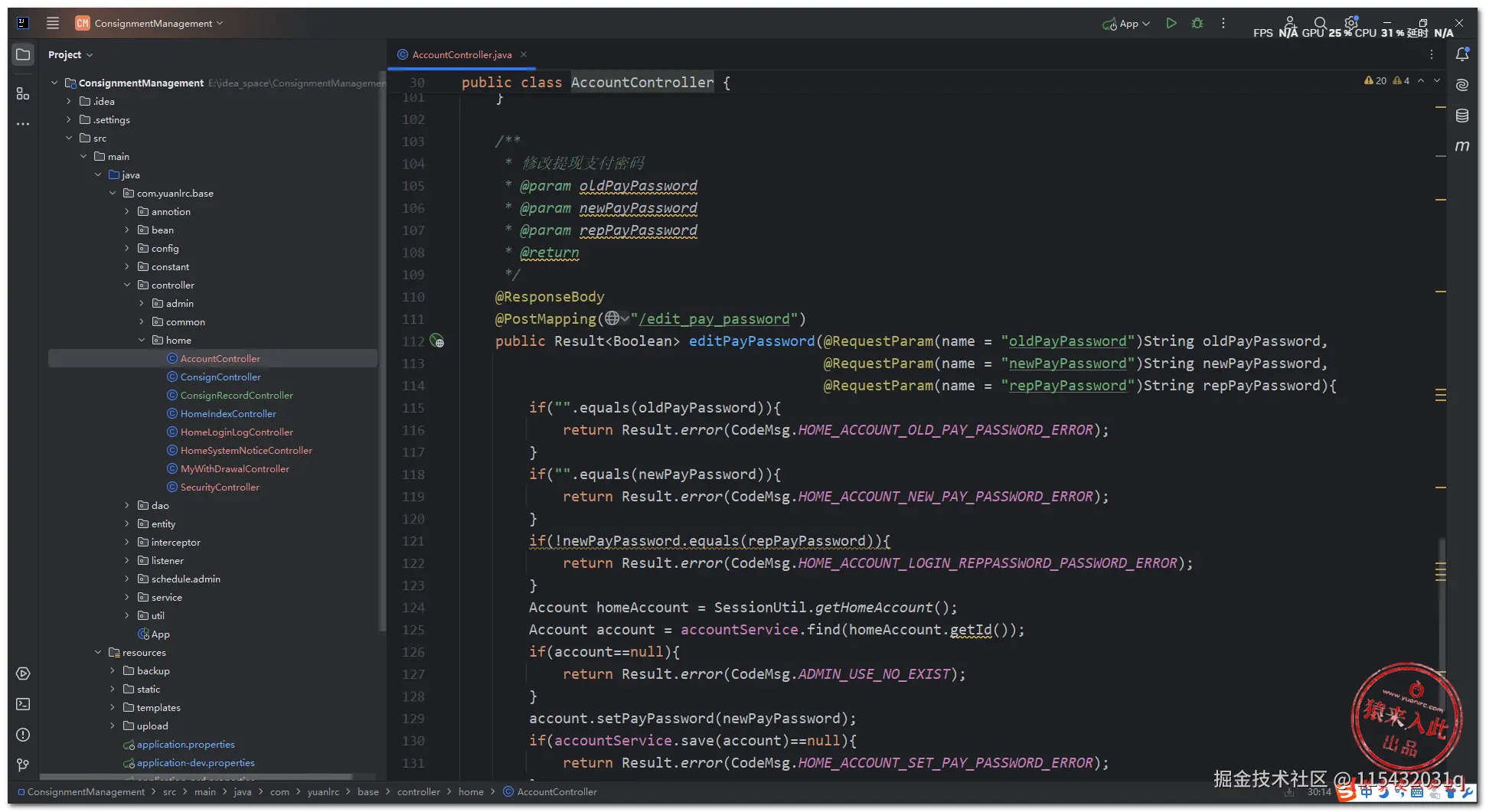Click the controller breadcrumb in the navigation bar
The width and height of the screenshot is (1486, 812).
tap(419, 792)
